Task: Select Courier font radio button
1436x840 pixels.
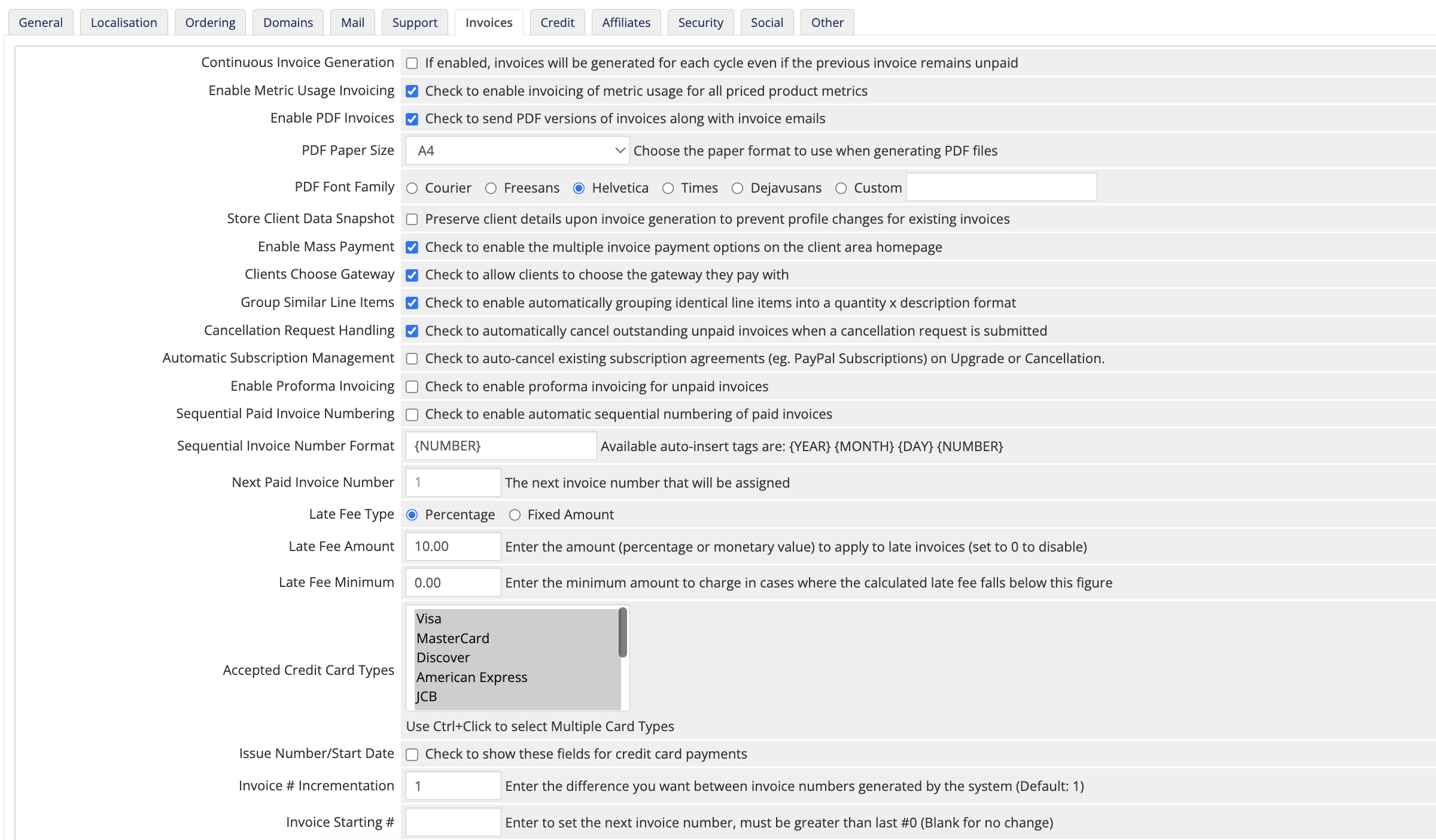Action: click(412, 188)
